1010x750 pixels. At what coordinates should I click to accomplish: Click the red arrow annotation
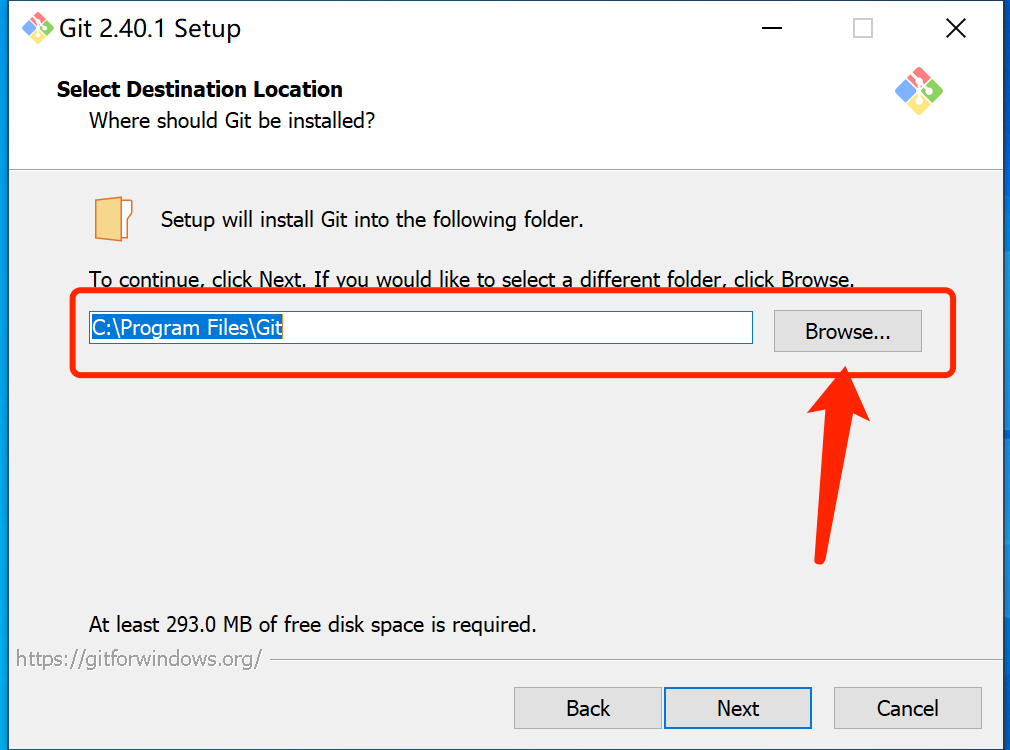(x=835, y=465)
